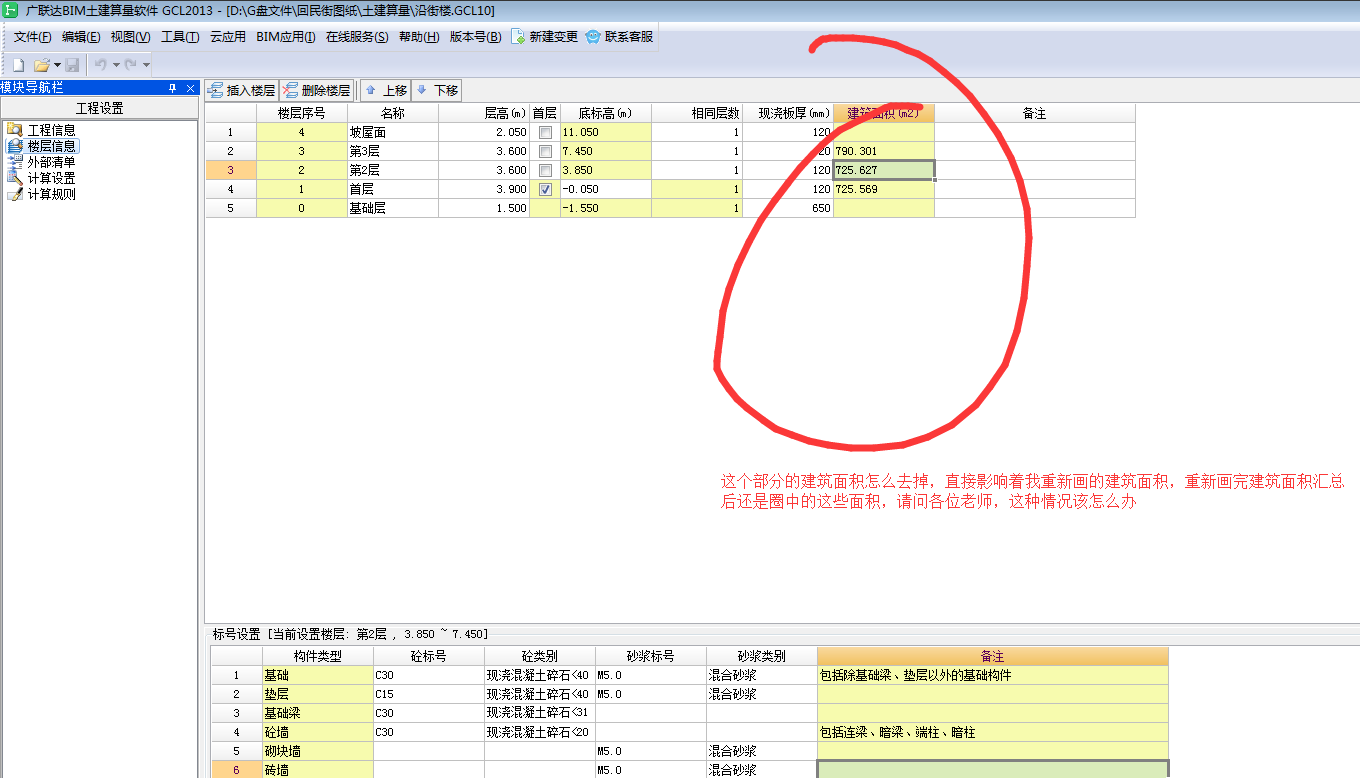Click the app logo in the title bar
The height and width of the screenshot is (778, 1360).
[x=11, y=10]
